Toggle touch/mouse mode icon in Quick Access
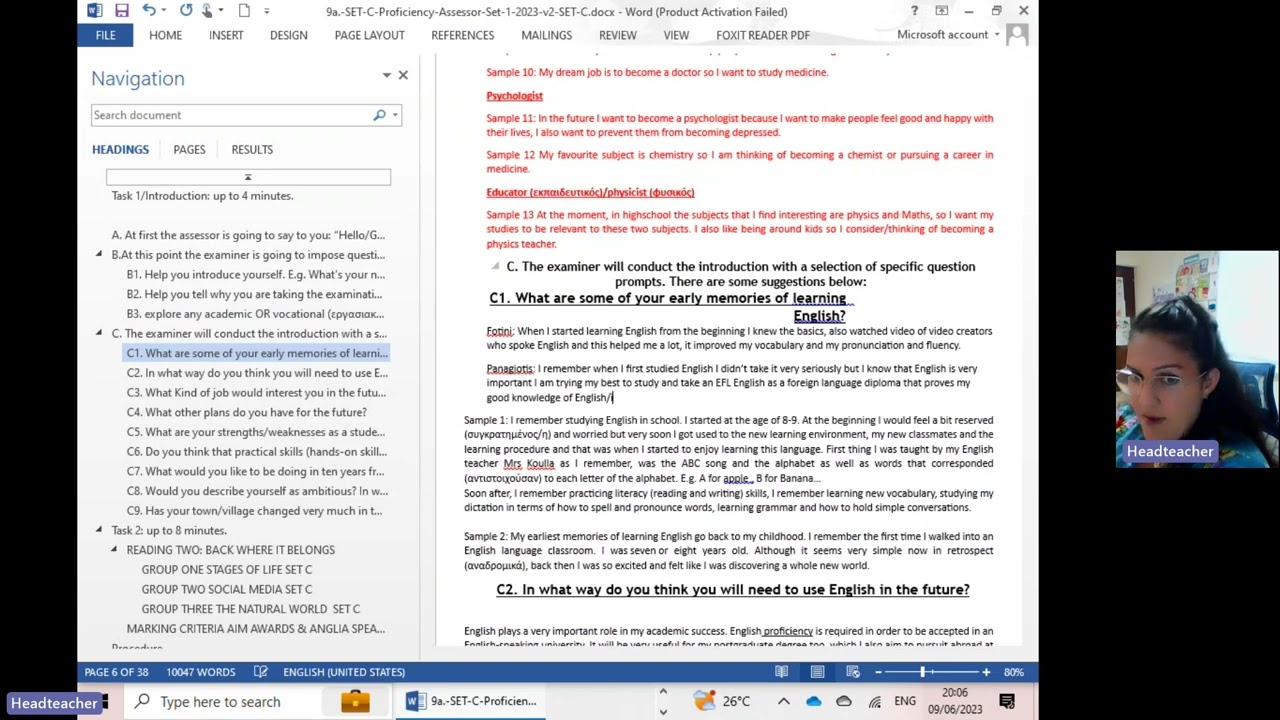This screenshot has width=1280, height=720. coord(208,11)
